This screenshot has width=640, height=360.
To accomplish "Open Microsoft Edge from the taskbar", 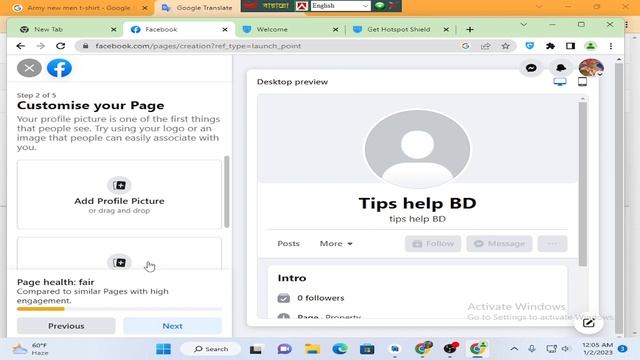I will coord(340,349).
